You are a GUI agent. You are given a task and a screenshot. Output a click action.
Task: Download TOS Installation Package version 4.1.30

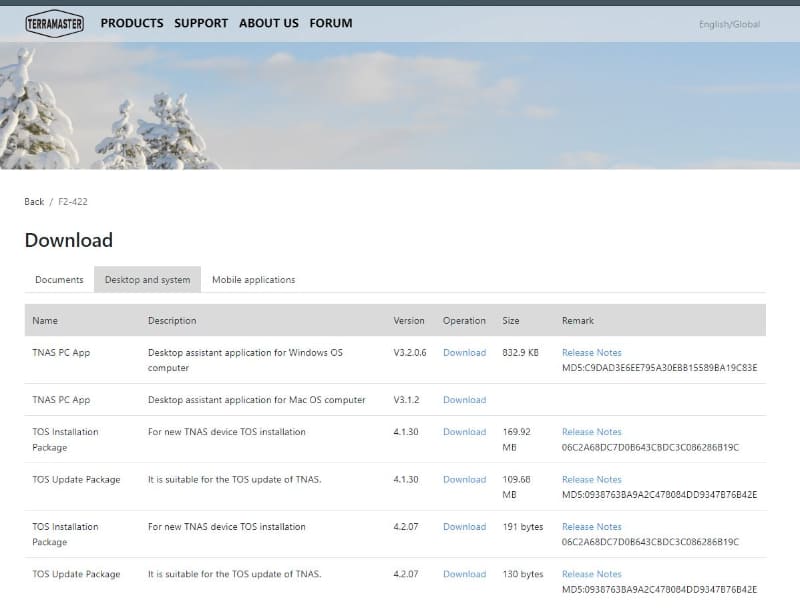(464, 432)
